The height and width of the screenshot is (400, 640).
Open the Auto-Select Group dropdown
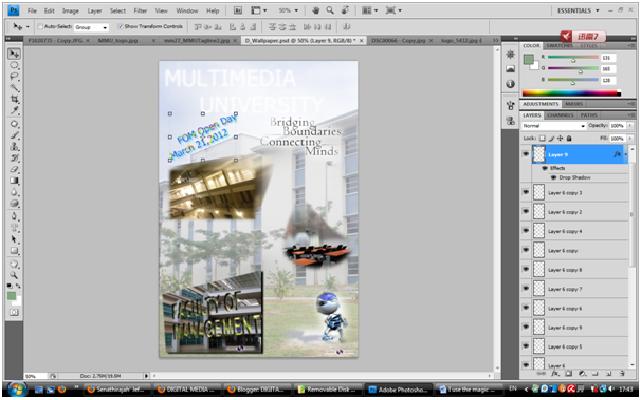pos(91,27)
